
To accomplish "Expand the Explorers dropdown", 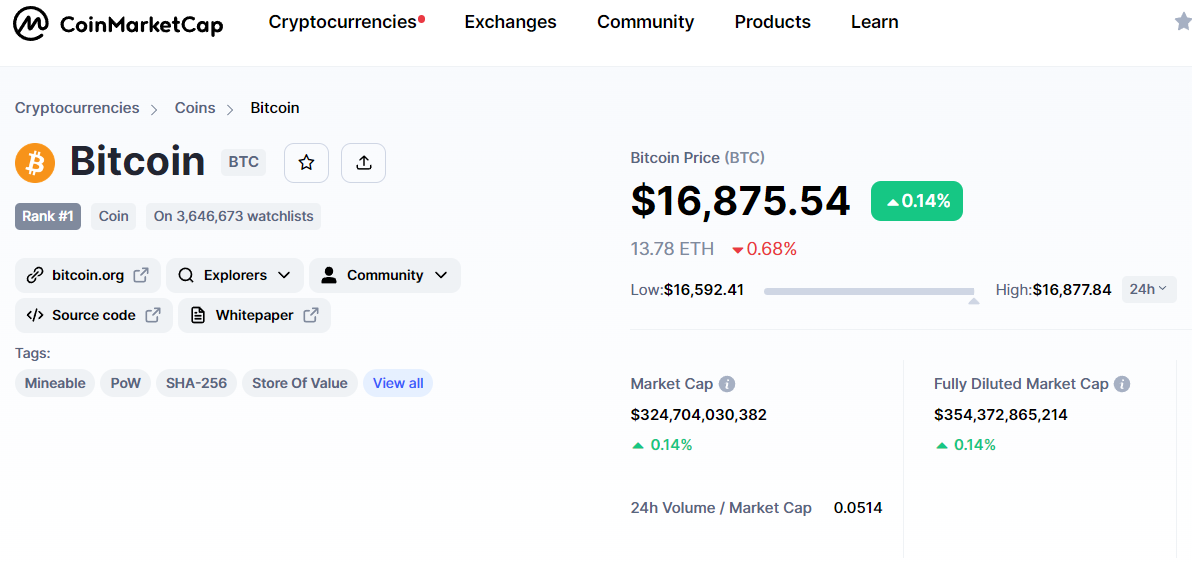I will [x=235, y=275].
